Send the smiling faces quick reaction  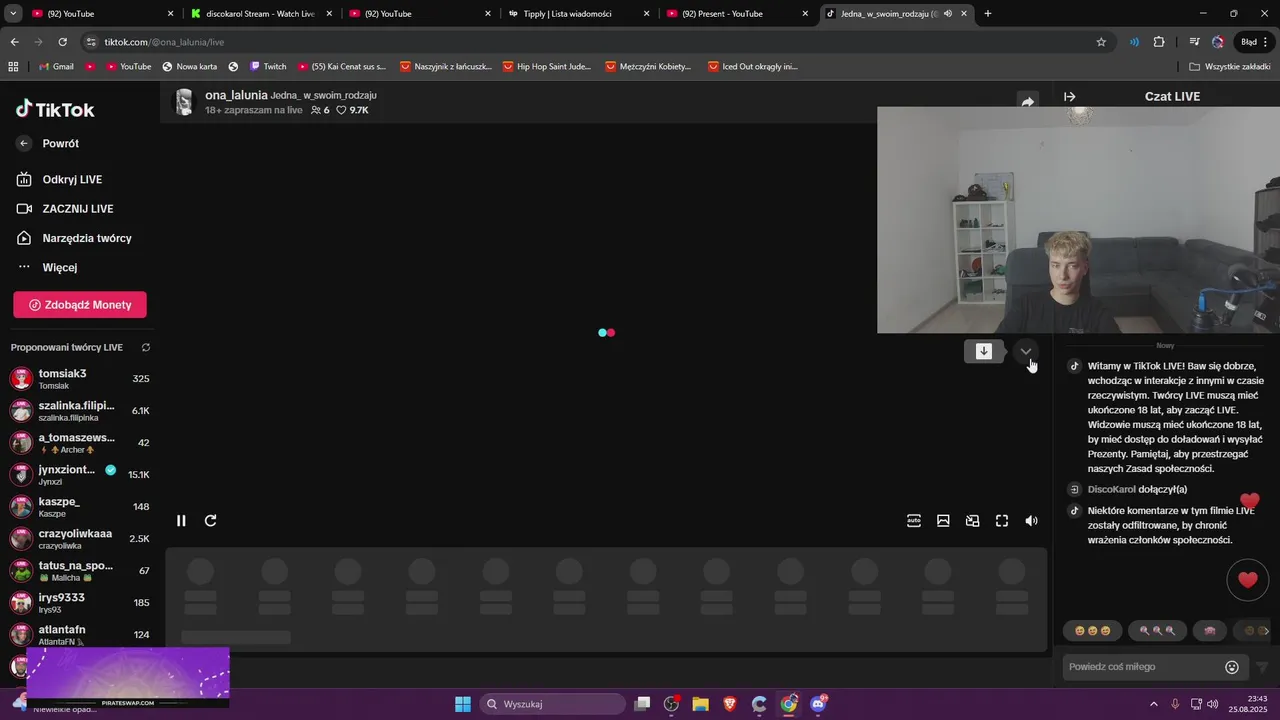click(1092, 631)
